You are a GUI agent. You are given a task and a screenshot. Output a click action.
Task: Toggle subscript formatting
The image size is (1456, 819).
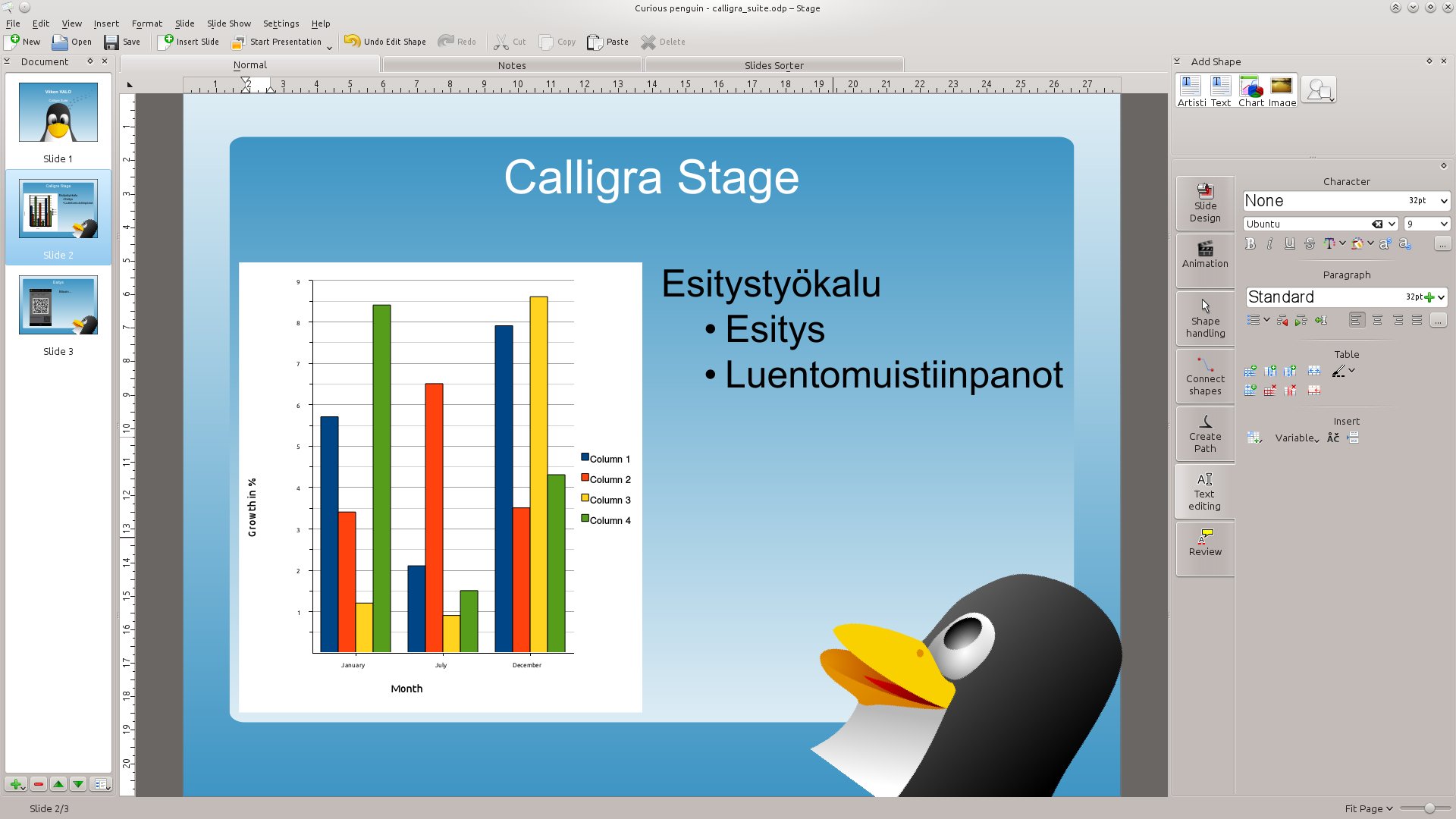1405,243
